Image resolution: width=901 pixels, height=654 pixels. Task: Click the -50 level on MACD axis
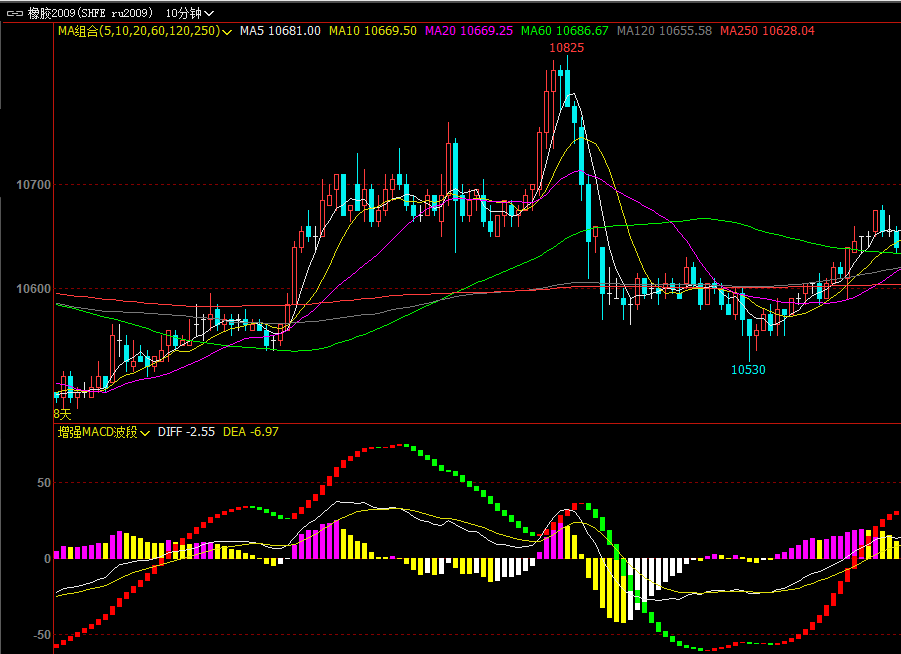click(42, 636)
